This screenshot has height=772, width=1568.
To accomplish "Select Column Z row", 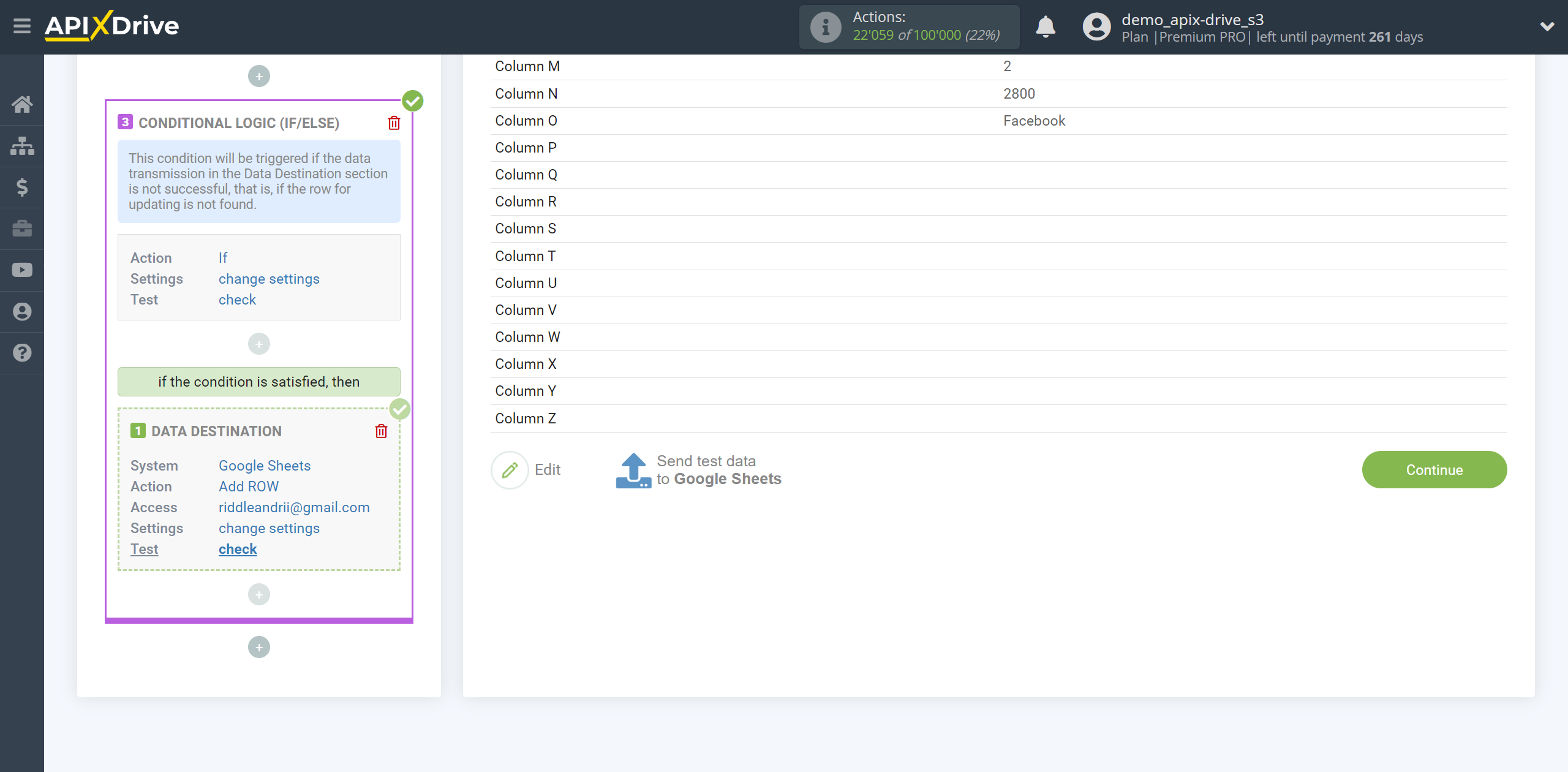I will (998, 418).
